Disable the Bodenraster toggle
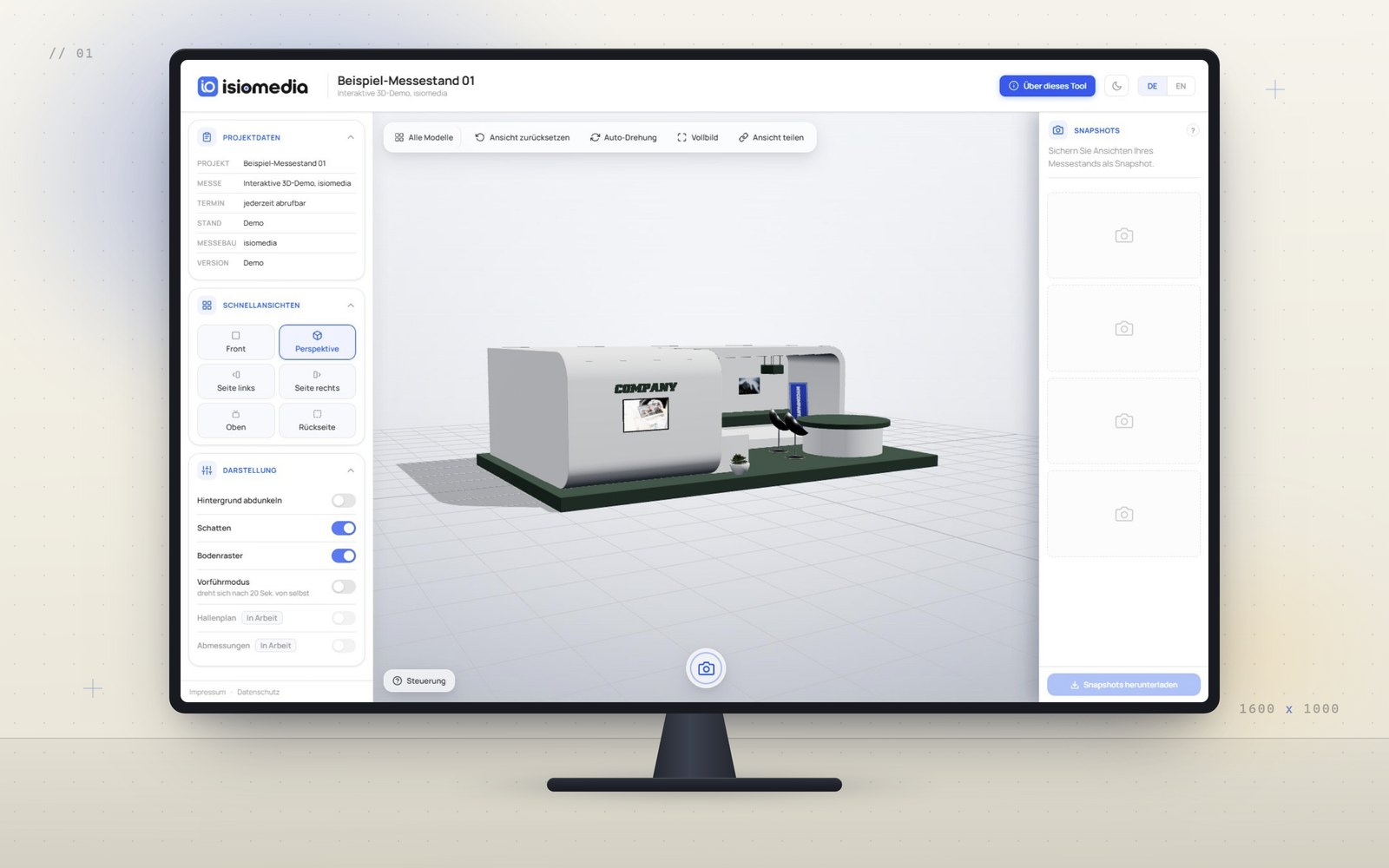 (x=344, y=556)
